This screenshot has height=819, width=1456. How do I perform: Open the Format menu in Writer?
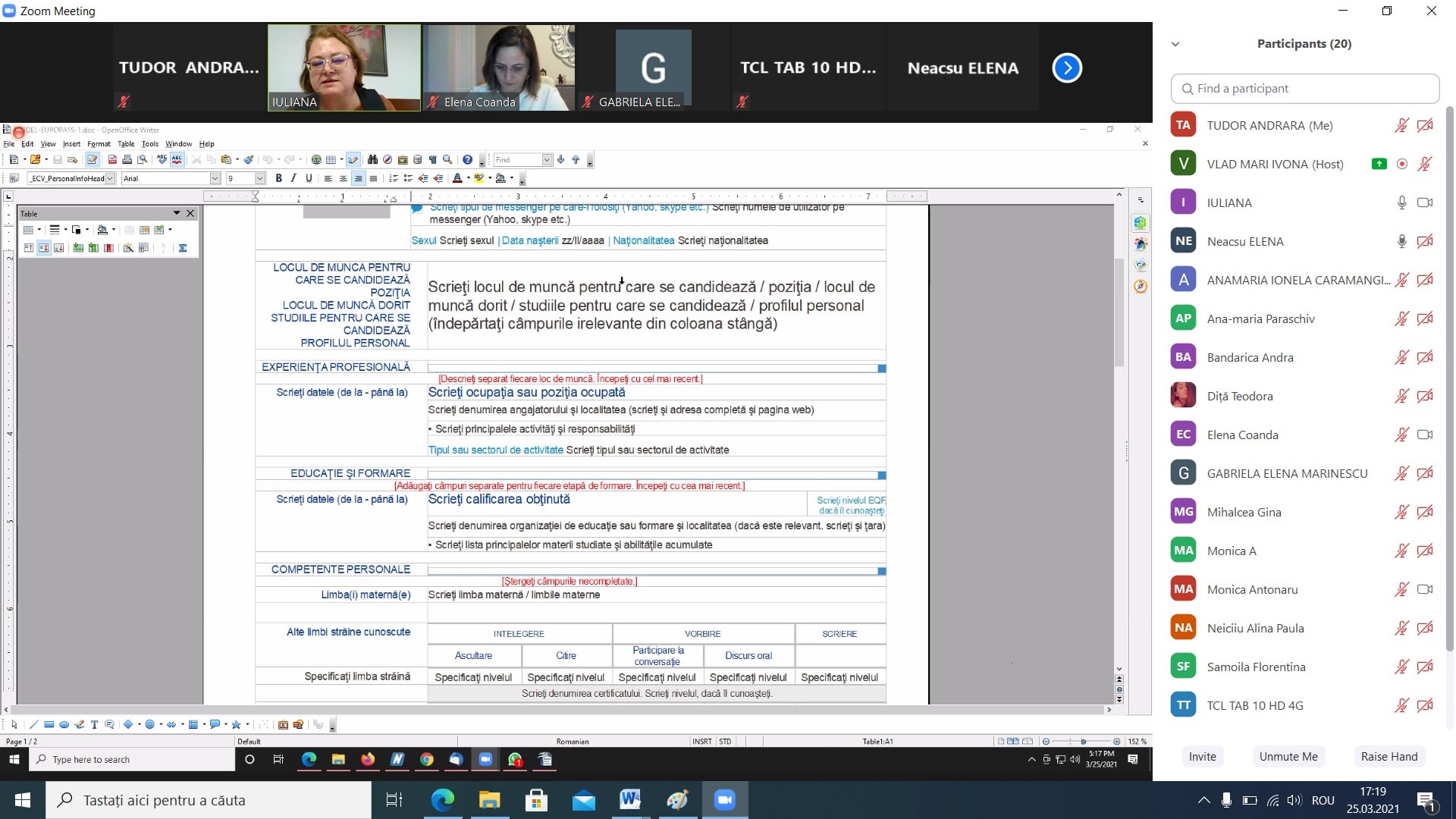[99, 144]
